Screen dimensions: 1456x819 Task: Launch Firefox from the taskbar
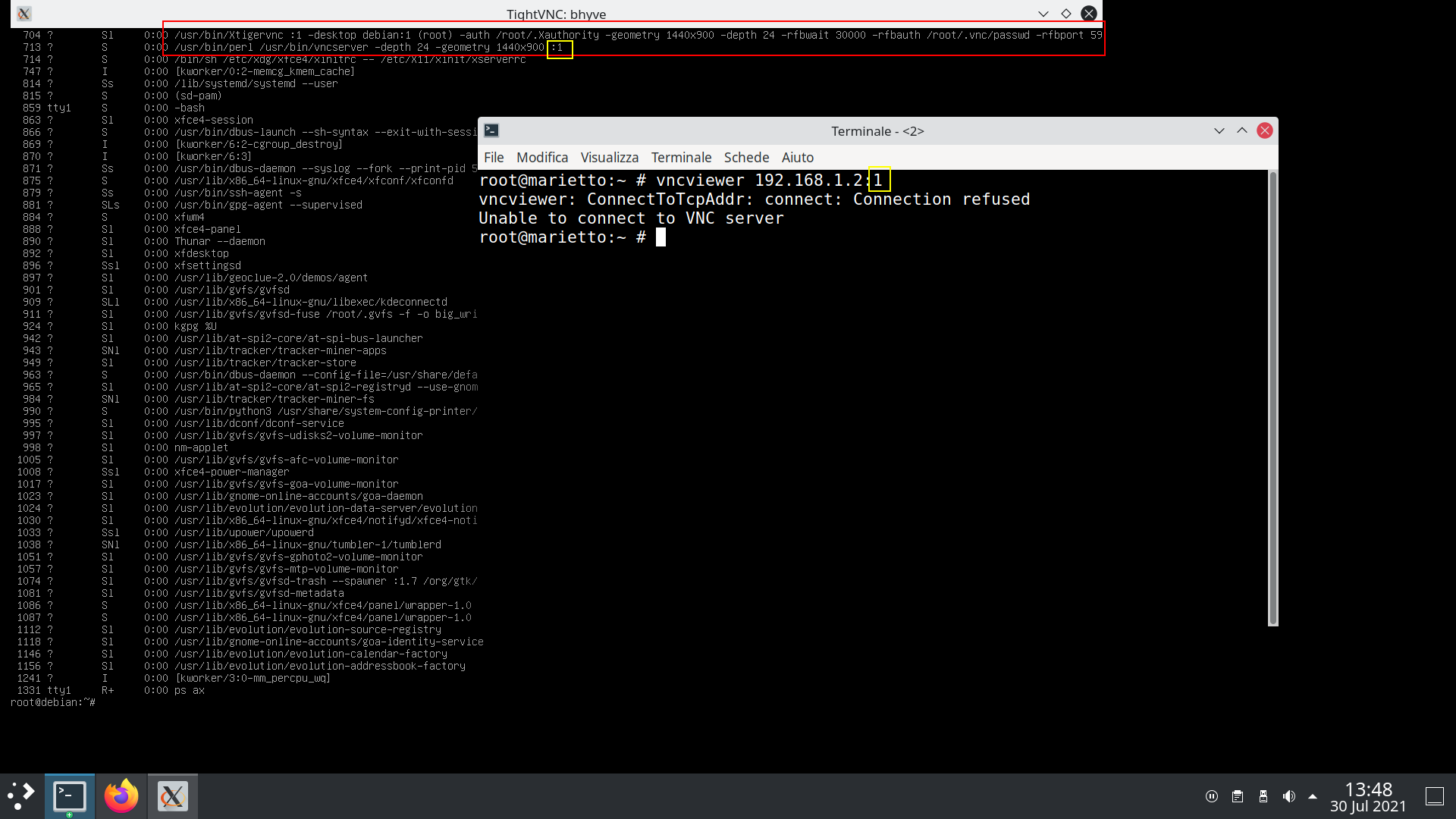pos(121,795)
